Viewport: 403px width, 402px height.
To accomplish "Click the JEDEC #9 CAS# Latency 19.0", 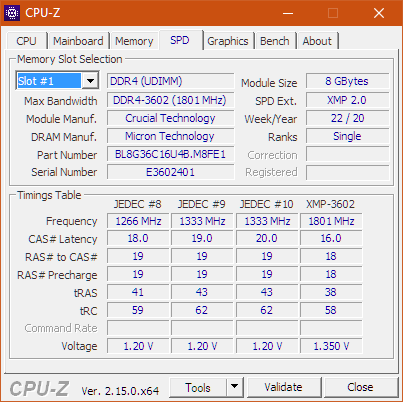I will 202,239.
